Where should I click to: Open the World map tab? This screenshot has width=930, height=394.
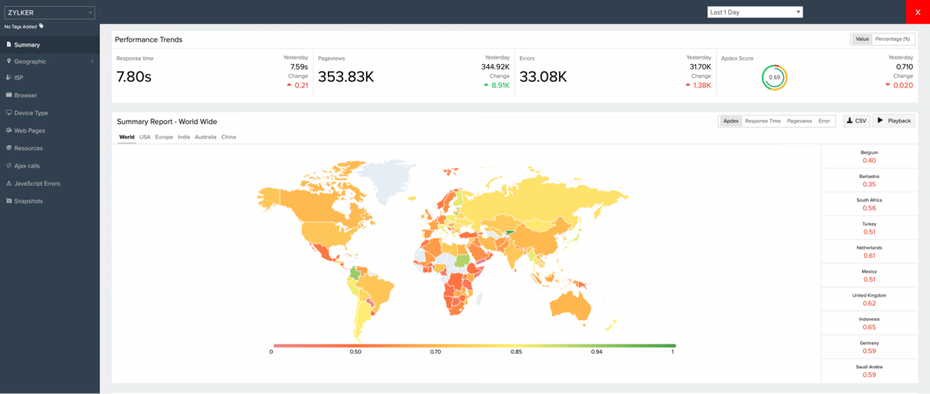pyautogui.click(x=126, y=137)
